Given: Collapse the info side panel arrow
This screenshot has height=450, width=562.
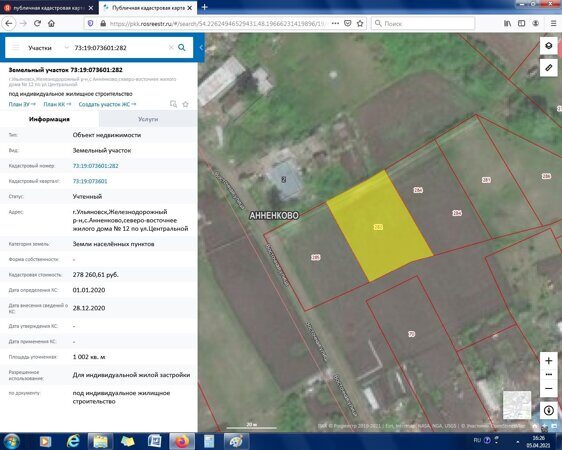Looking at the screenshot, I should [x=201, y=48].
